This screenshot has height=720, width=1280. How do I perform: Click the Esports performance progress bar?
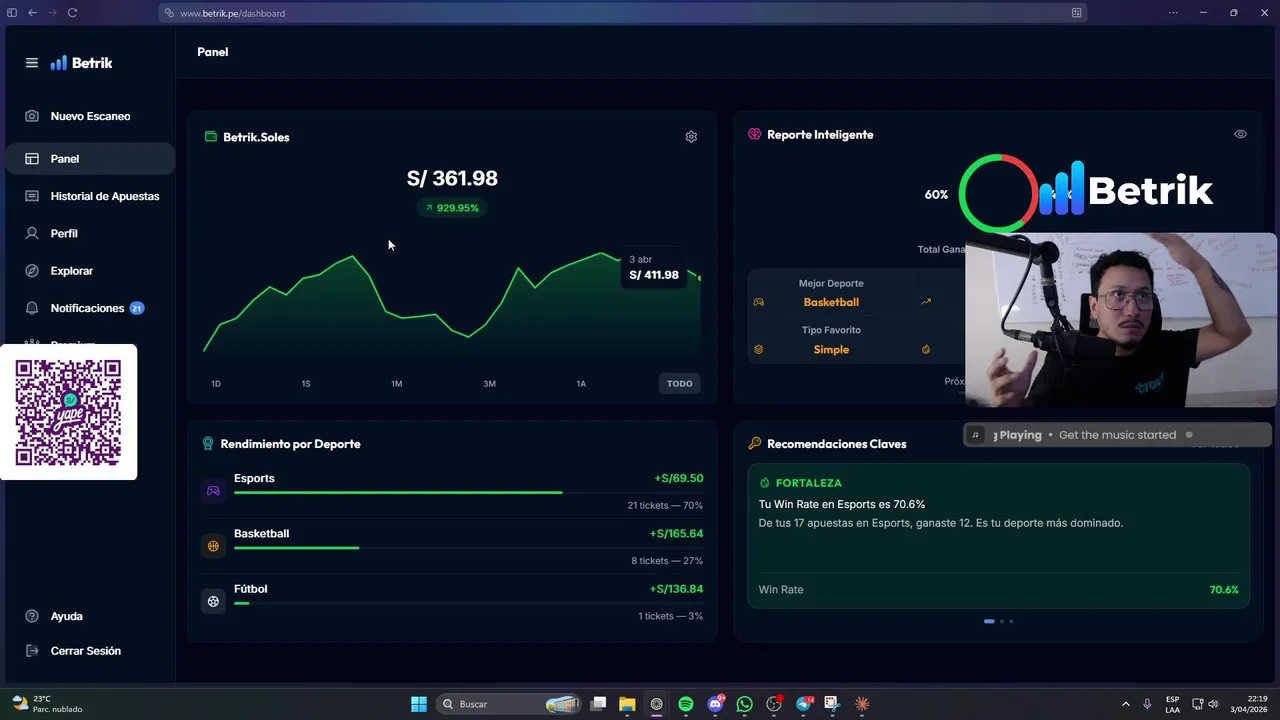(468, 493)
